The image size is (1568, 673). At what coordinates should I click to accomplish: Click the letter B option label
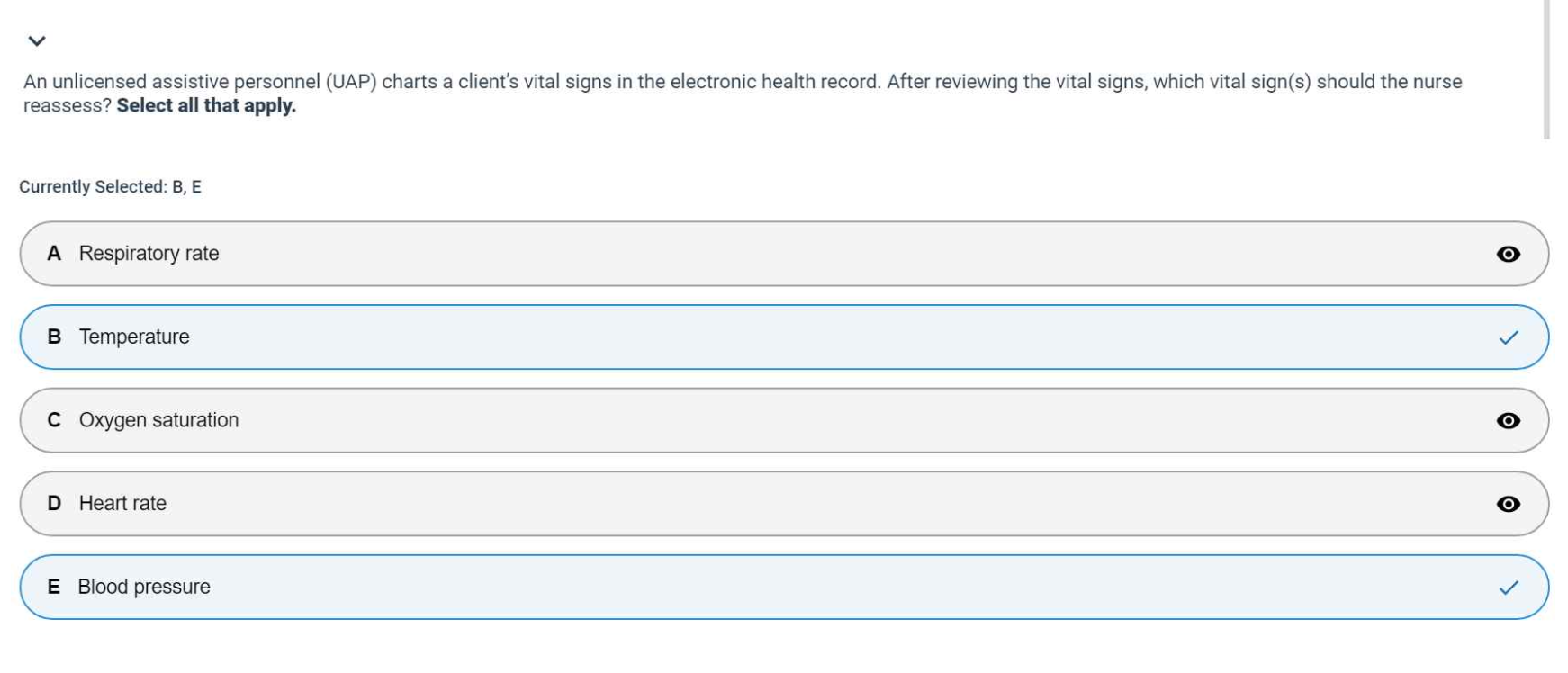coord(54,337)
